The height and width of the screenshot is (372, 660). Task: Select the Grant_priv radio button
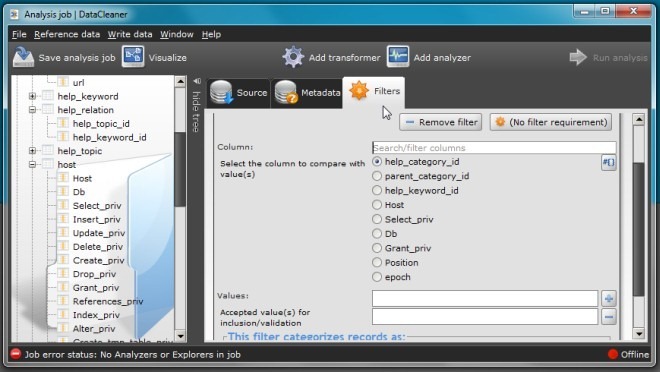[377, 248]
